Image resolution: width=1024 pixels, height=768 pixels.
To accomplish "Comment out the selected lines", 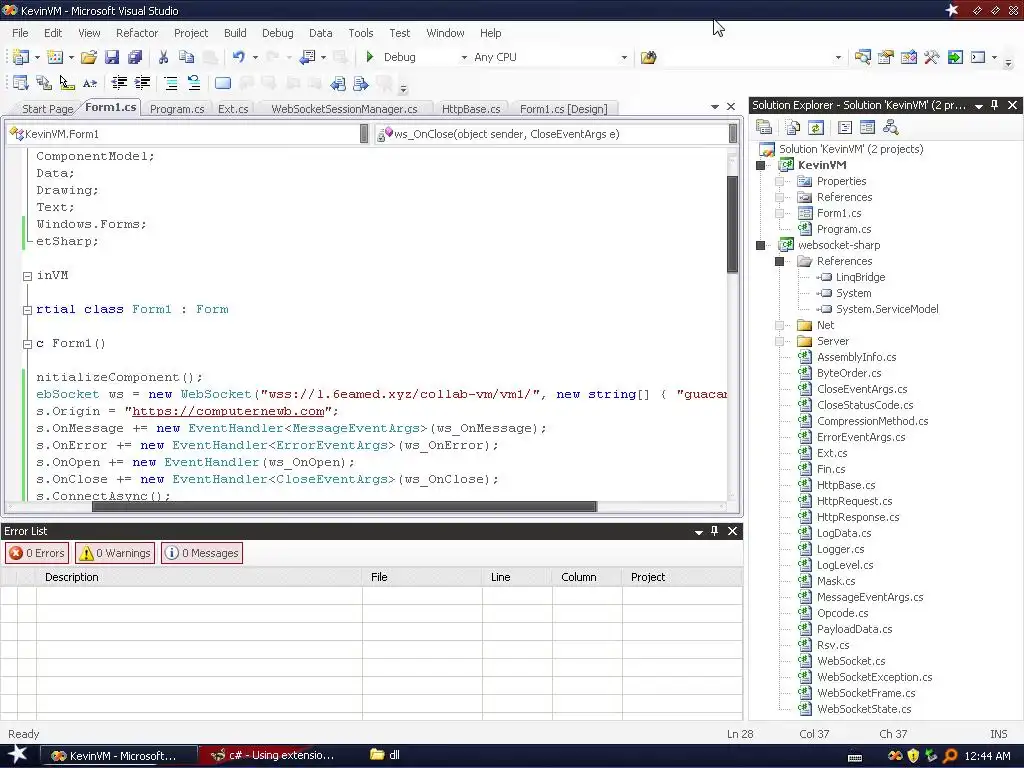I will [x=170, y=83].
